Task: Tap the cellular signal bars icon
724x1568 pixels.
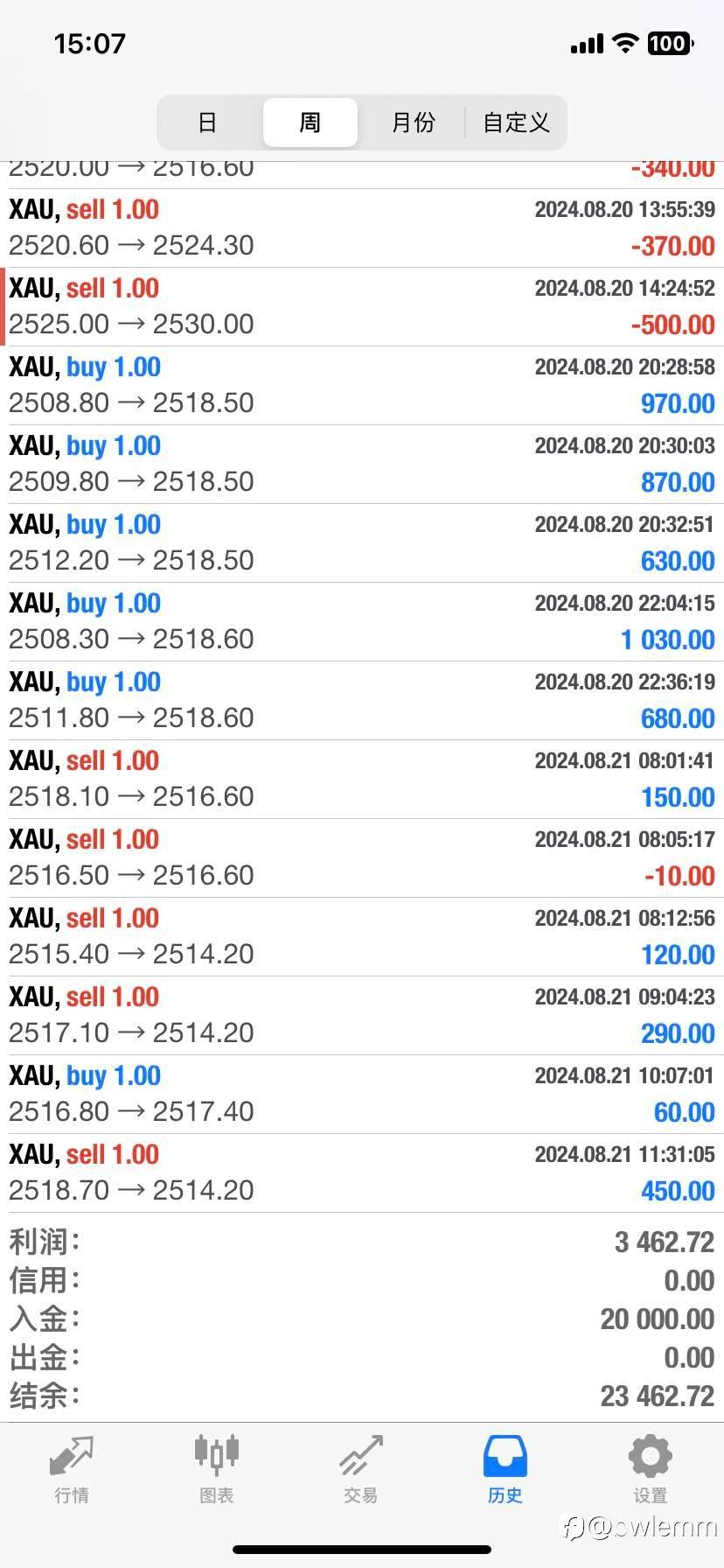Action: coord(587,44)
